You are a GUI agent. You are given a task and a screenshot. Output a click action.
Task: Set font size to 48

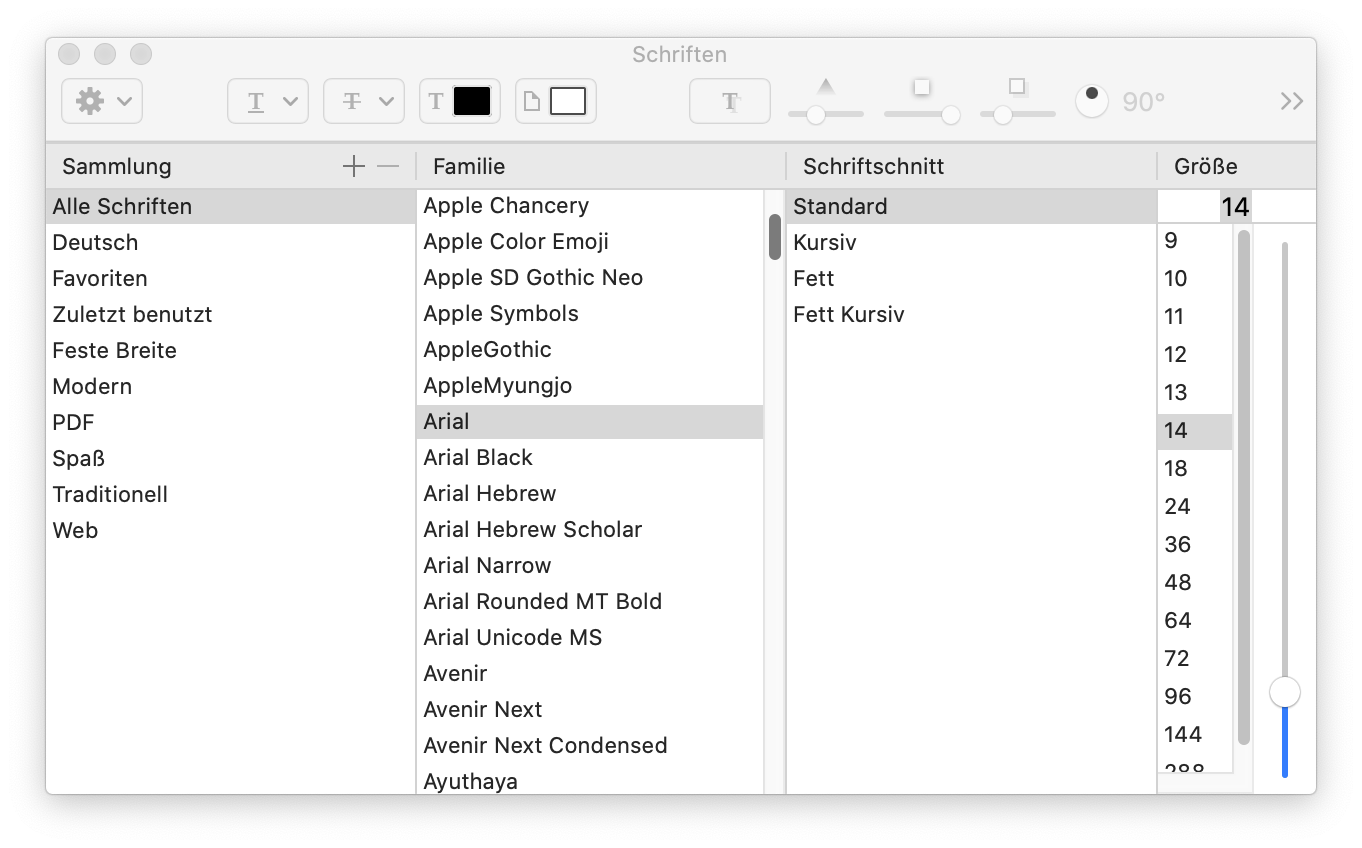(x=1195, y=582)
